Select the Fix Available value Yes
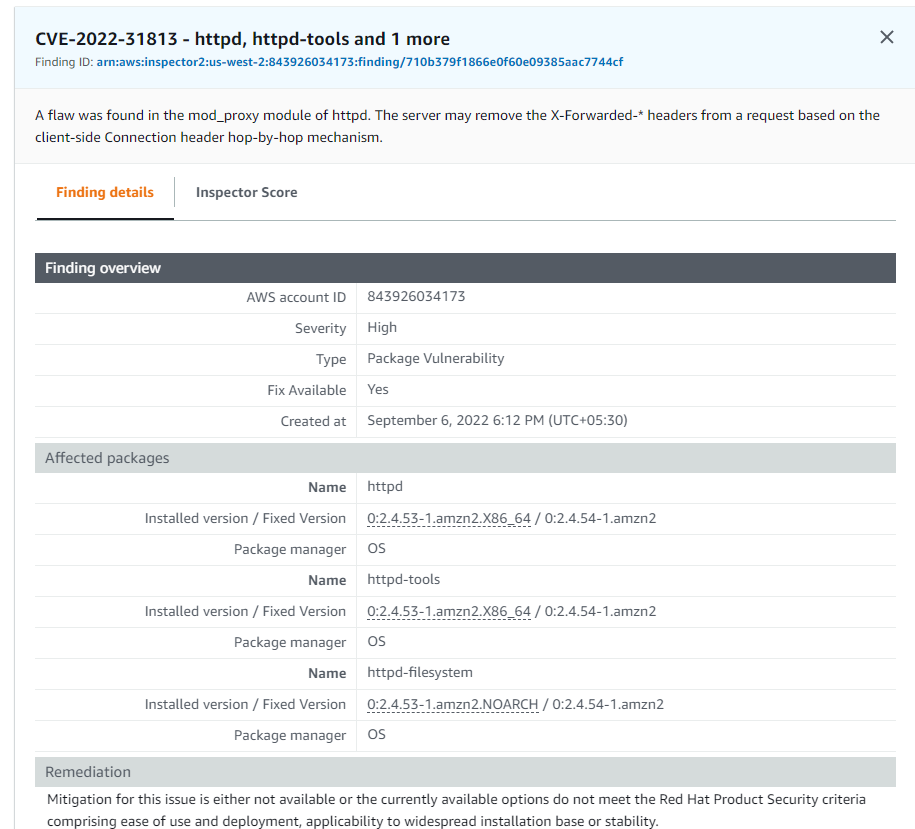 point(377,389)
